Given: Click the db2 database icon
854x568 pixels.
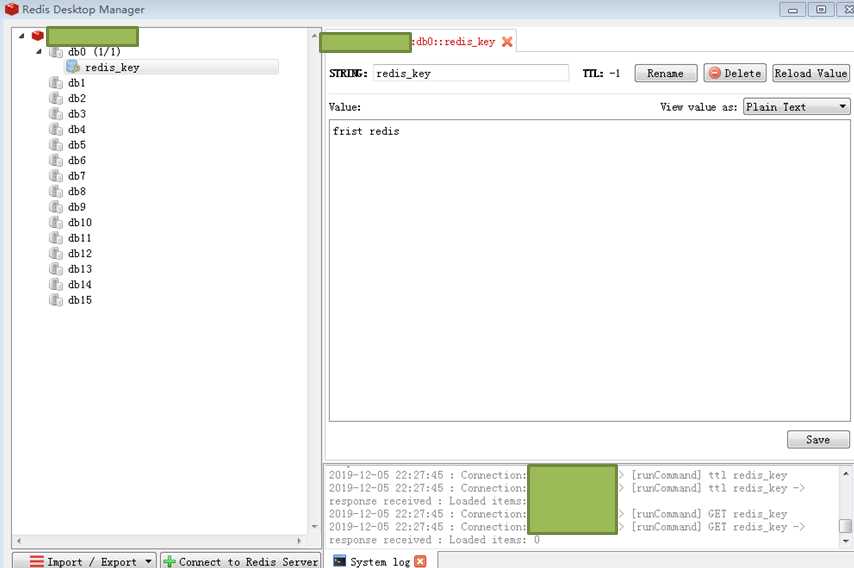Looking at the screenshot, I should pyautogui.click(x=56, y=98).
